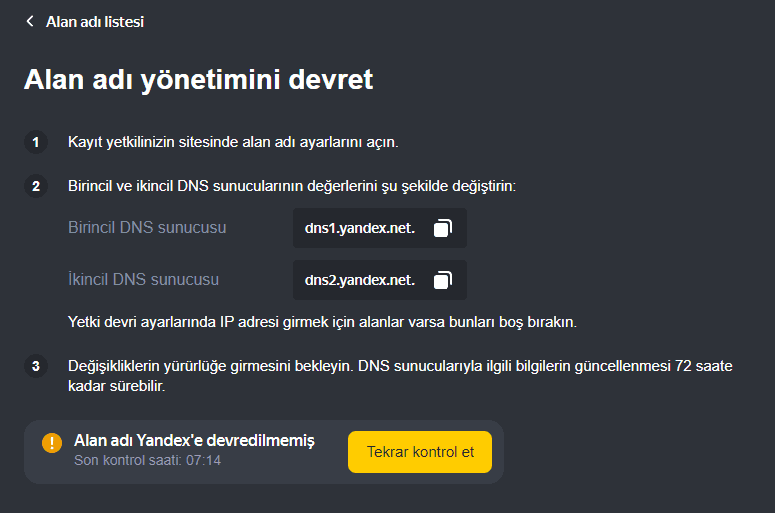Viewport: 775px width, 513px height.
Task: Click the Alan adı Yandex'e devredilmemiş status
Action: tap(194, 440)
